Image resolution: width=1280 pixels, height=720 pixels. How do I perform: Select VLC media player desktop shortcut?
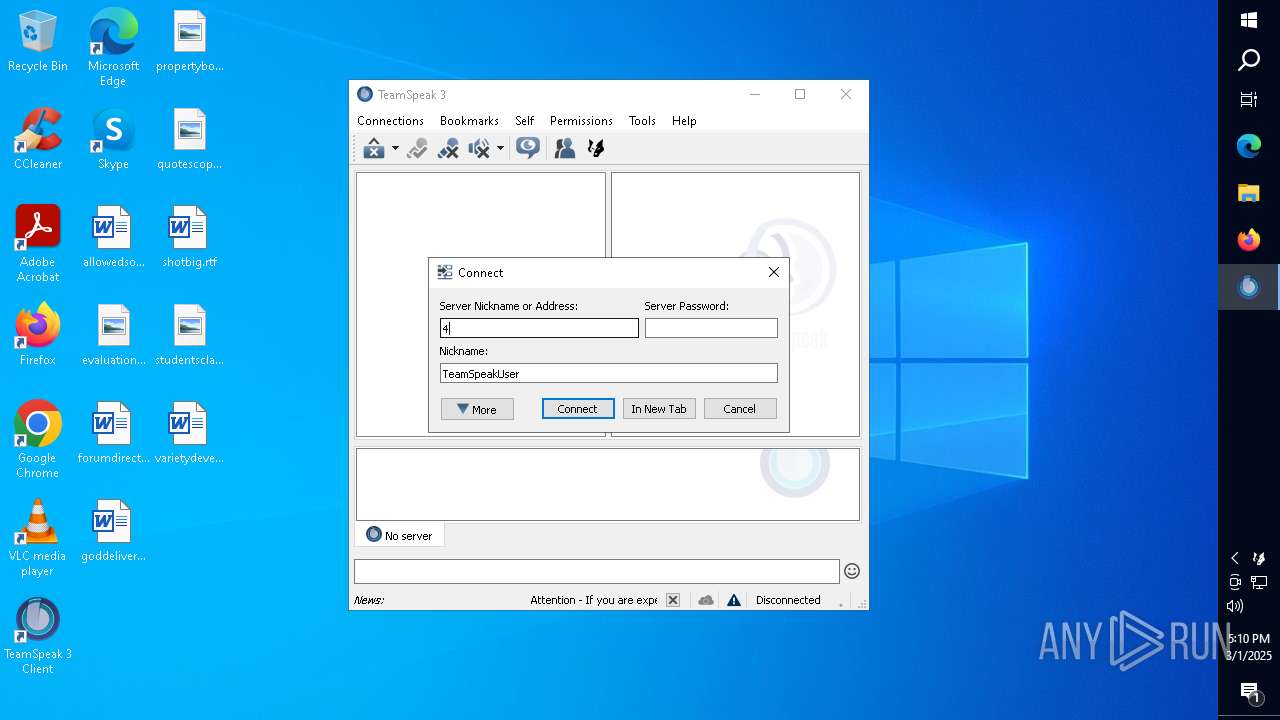tap(38, 538)
